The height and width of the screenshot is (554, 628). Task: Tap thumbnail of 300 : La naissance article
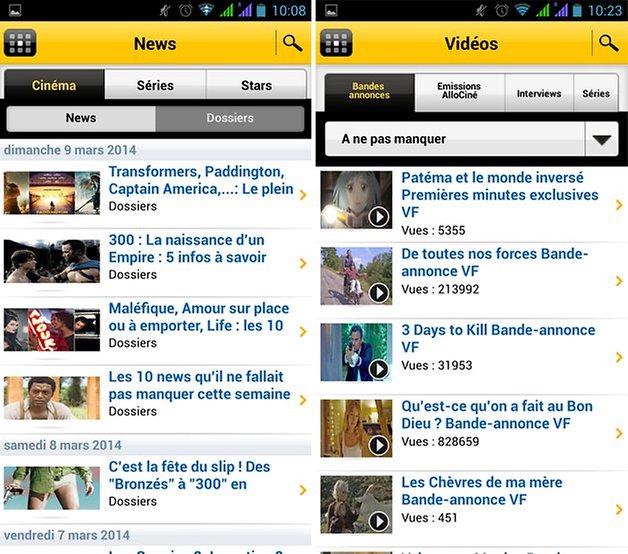click(52, 261)
